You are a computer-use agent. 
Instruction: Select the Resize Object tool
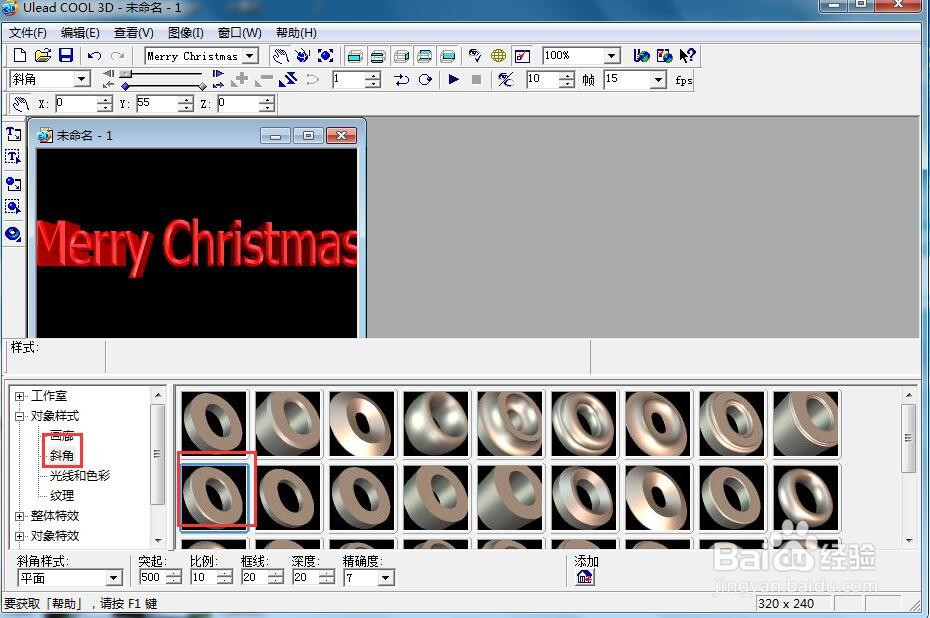(325, 56)
